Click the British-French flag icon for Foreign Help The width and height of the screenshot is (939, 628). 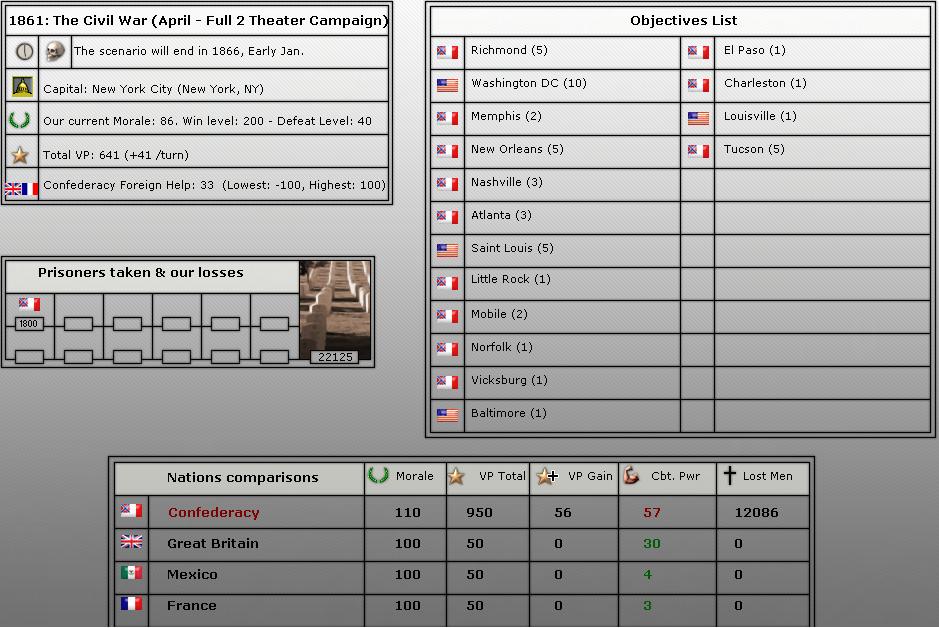click(x=21, y=187)
